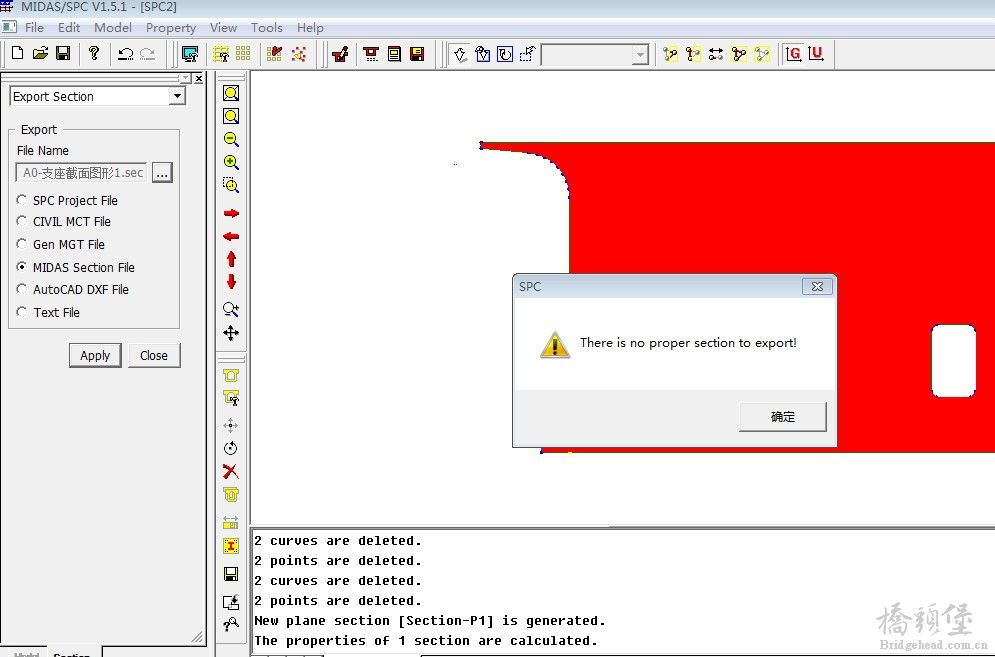Click the rotate icon in the vertical toolbar

231,448
